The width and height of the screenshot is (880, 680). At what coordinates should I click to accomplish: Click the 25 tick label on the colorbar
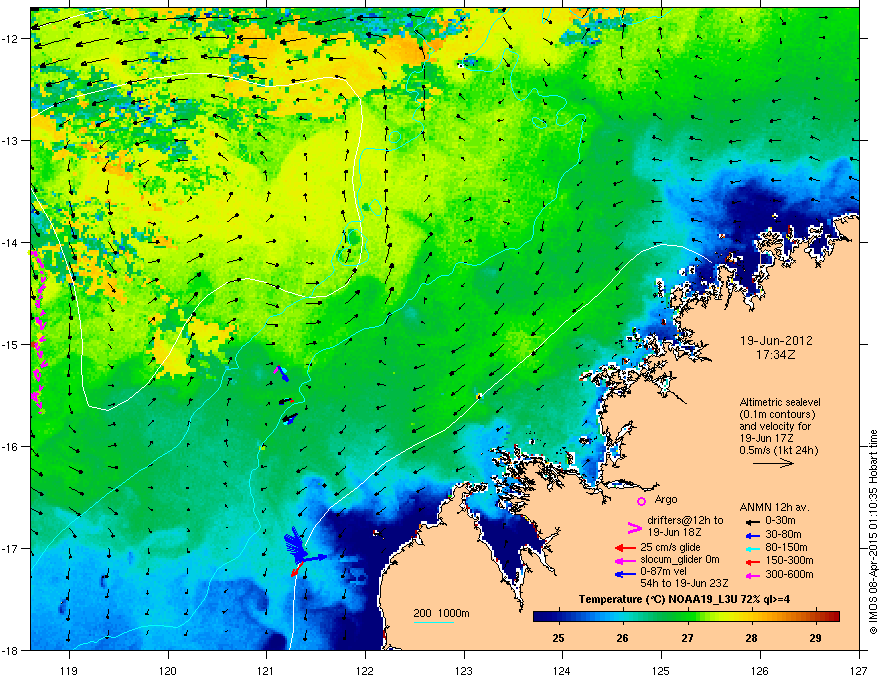point(558,638)
